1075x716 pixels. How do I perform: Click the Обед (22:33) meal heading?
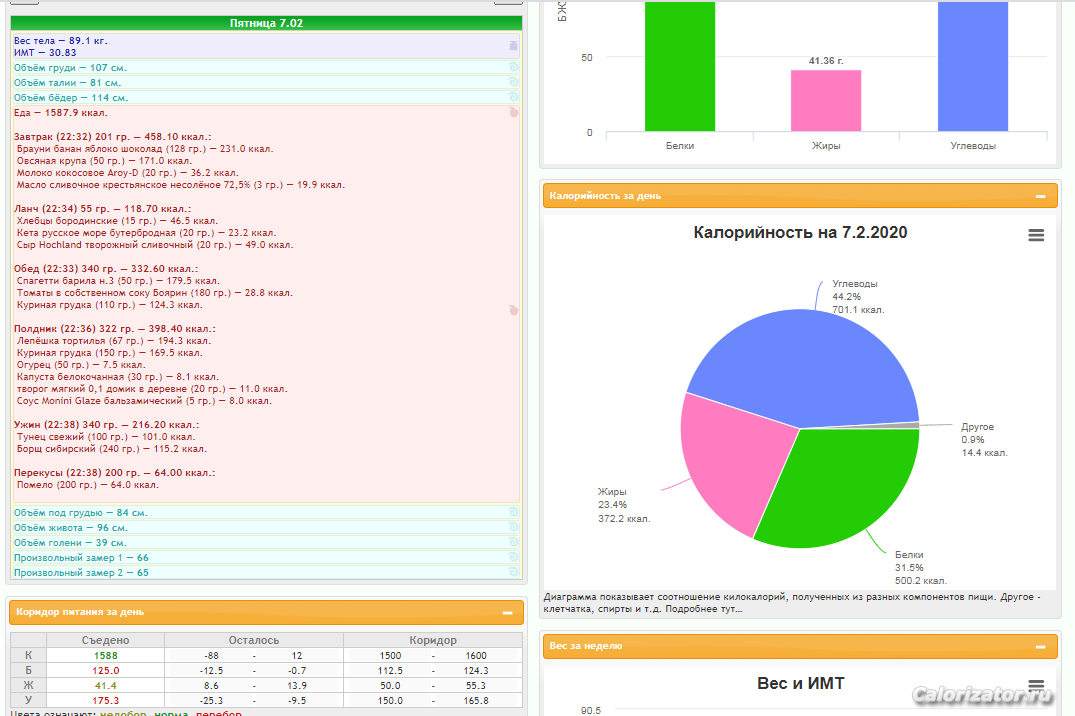[x=106, y=269]
